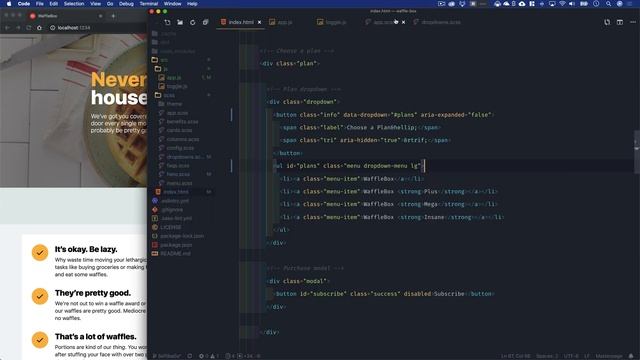Screen dimensions: 640x360
Task: Expand the .cache folder
Action: tap(164, 33)
